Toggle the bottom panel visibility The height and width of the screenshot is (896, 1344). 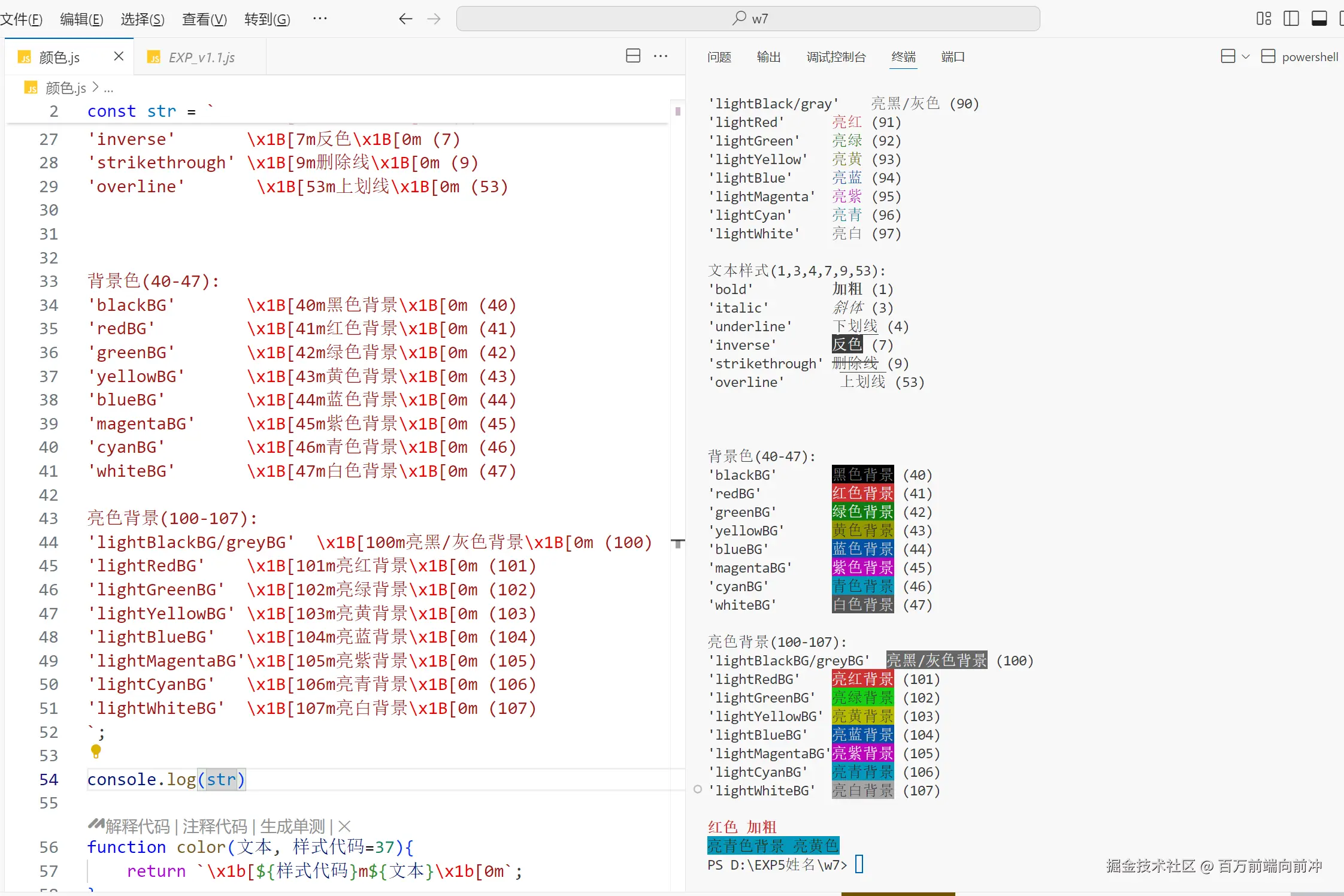tap(1319, 19)
